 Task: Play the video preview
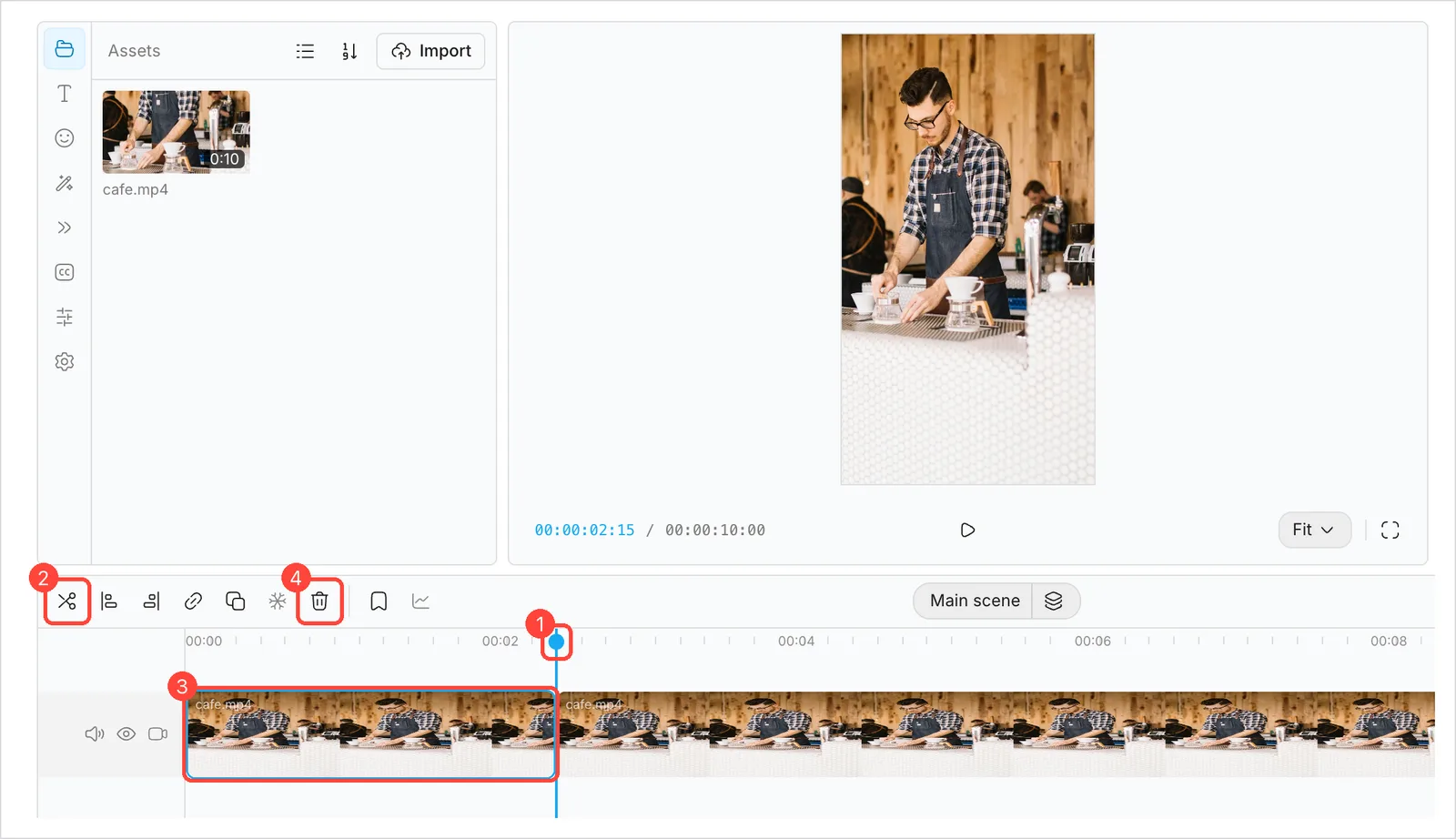click(967, 530)
